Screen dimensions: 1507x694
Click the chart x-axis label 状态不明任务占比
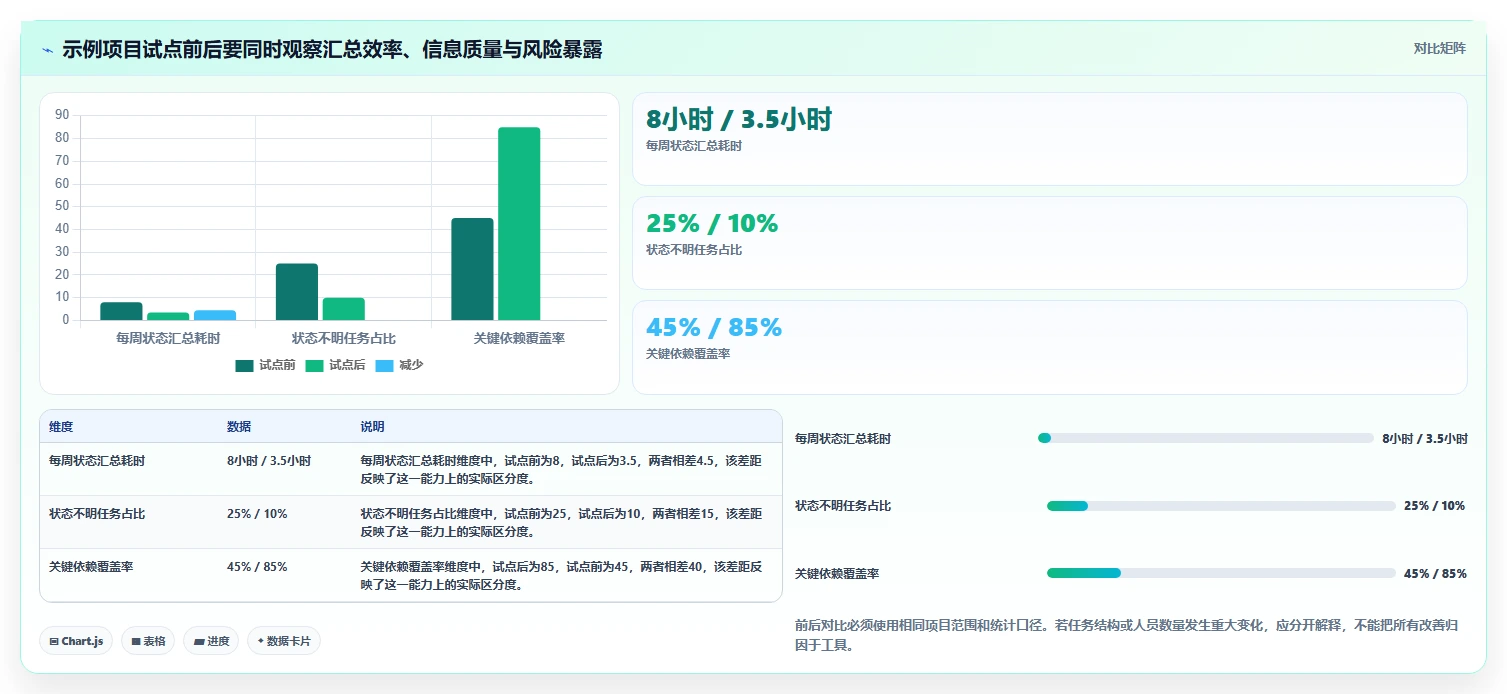(344, 338)
